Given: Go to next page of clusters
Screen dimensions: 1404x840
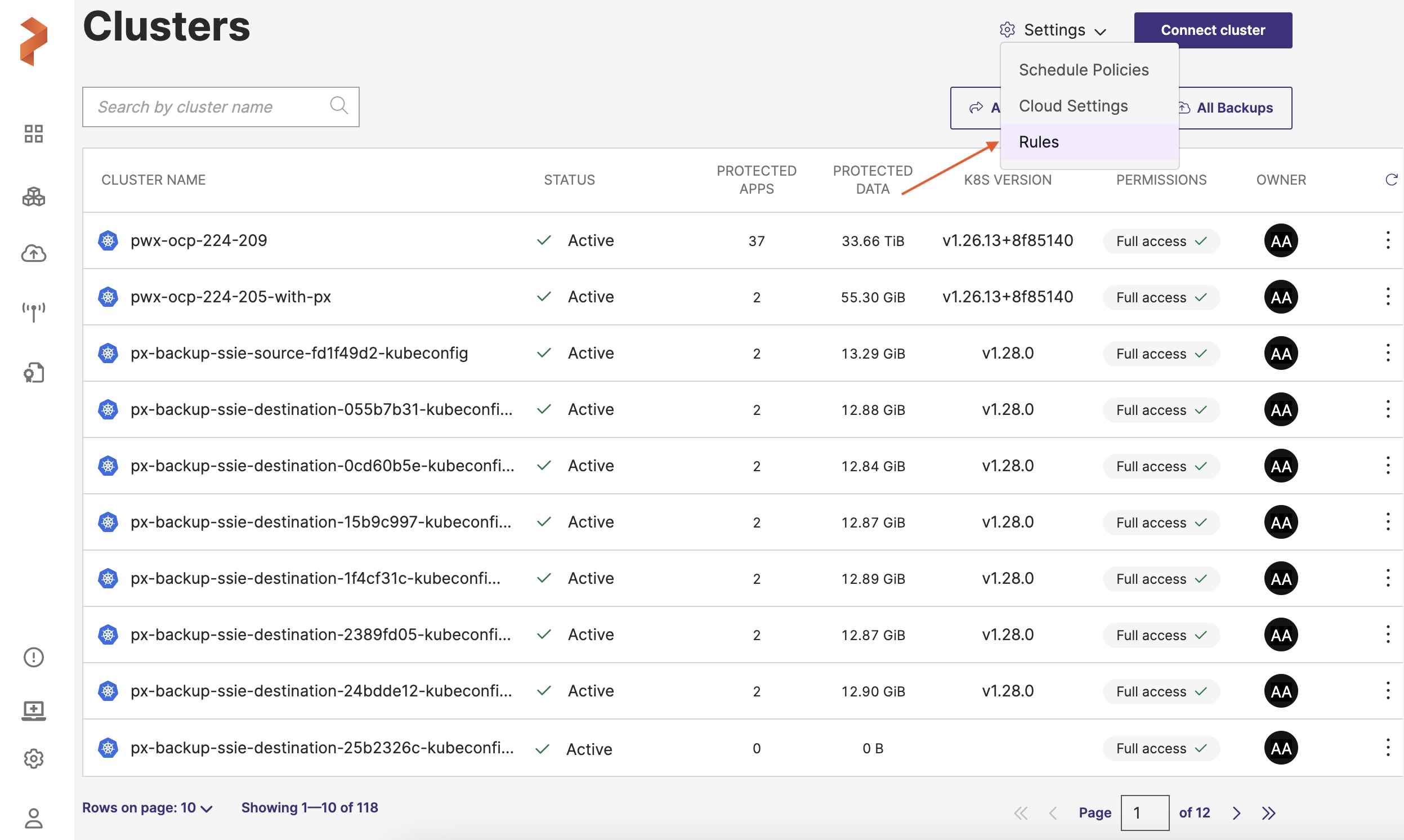Looking at the screenshot, I should [1236, 813].
